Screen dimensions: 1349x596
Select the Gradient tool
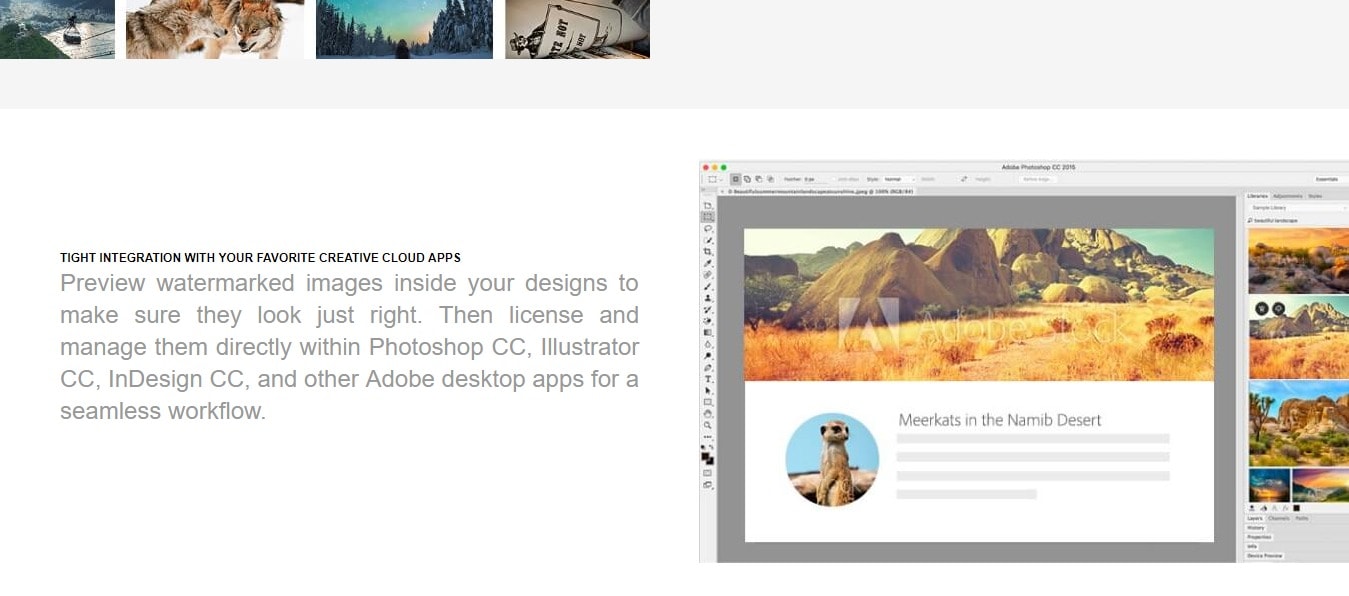(x=708, y=332)
